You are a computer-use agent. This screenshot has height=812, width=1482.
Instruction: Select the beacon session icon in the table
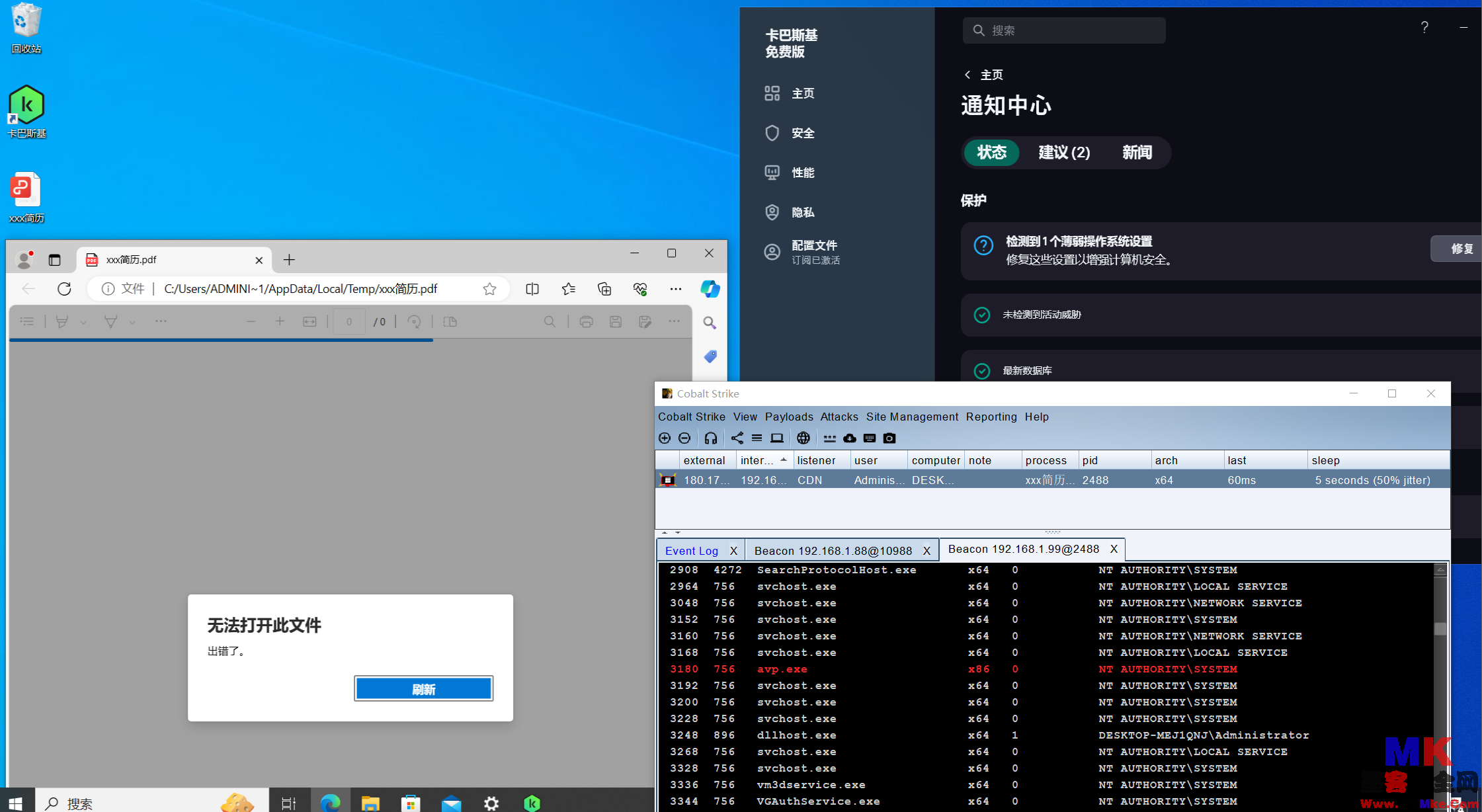click(x=668, y=480)
